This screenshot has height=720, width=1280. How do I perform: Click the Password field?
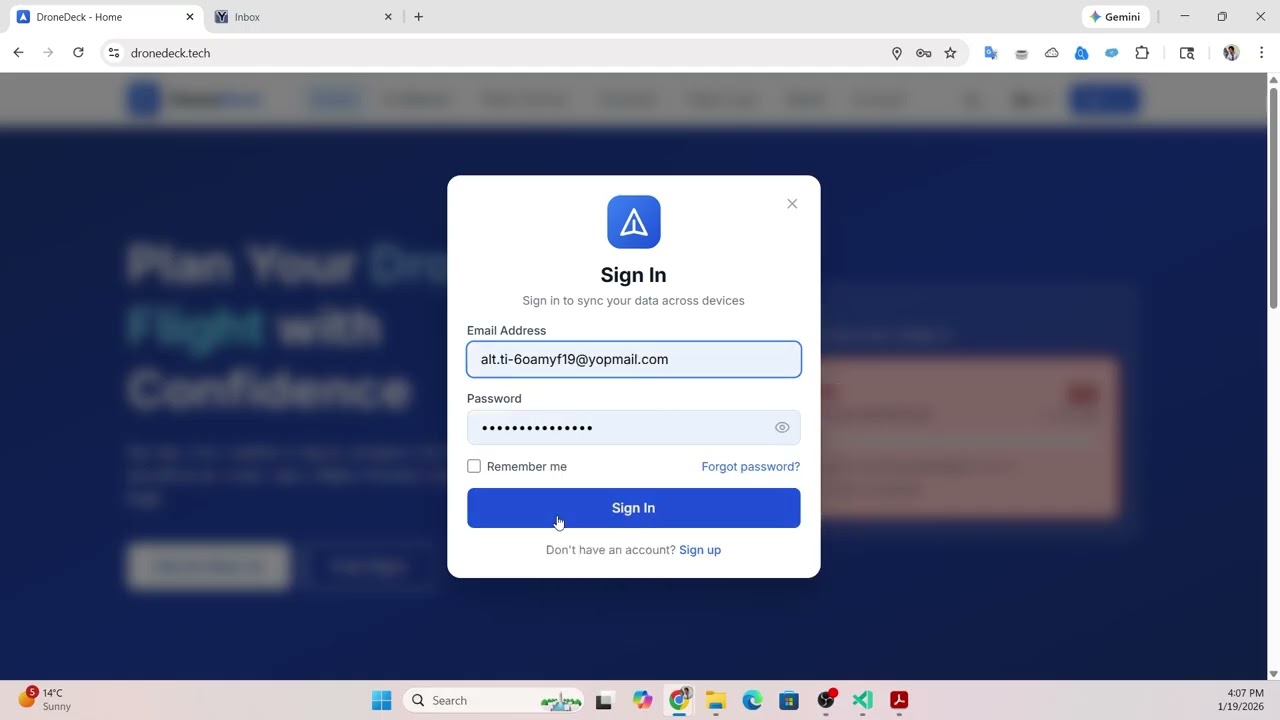click(x=633, y=427)
